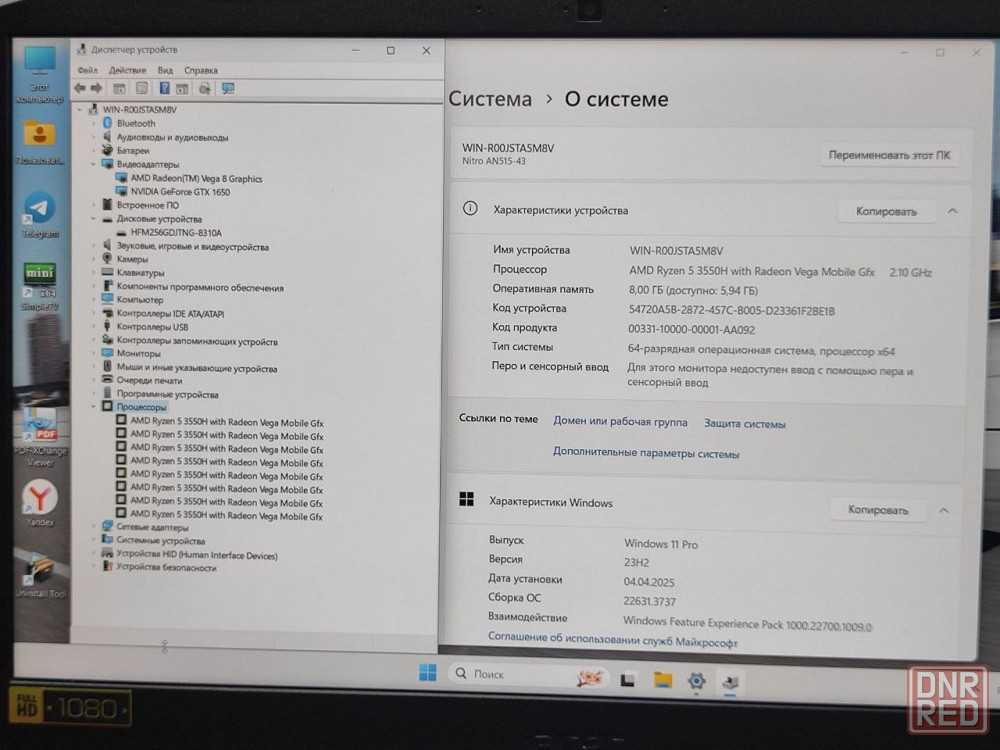
Task: Click the taskbar Поиск search field
Action: tap(527, 675)
